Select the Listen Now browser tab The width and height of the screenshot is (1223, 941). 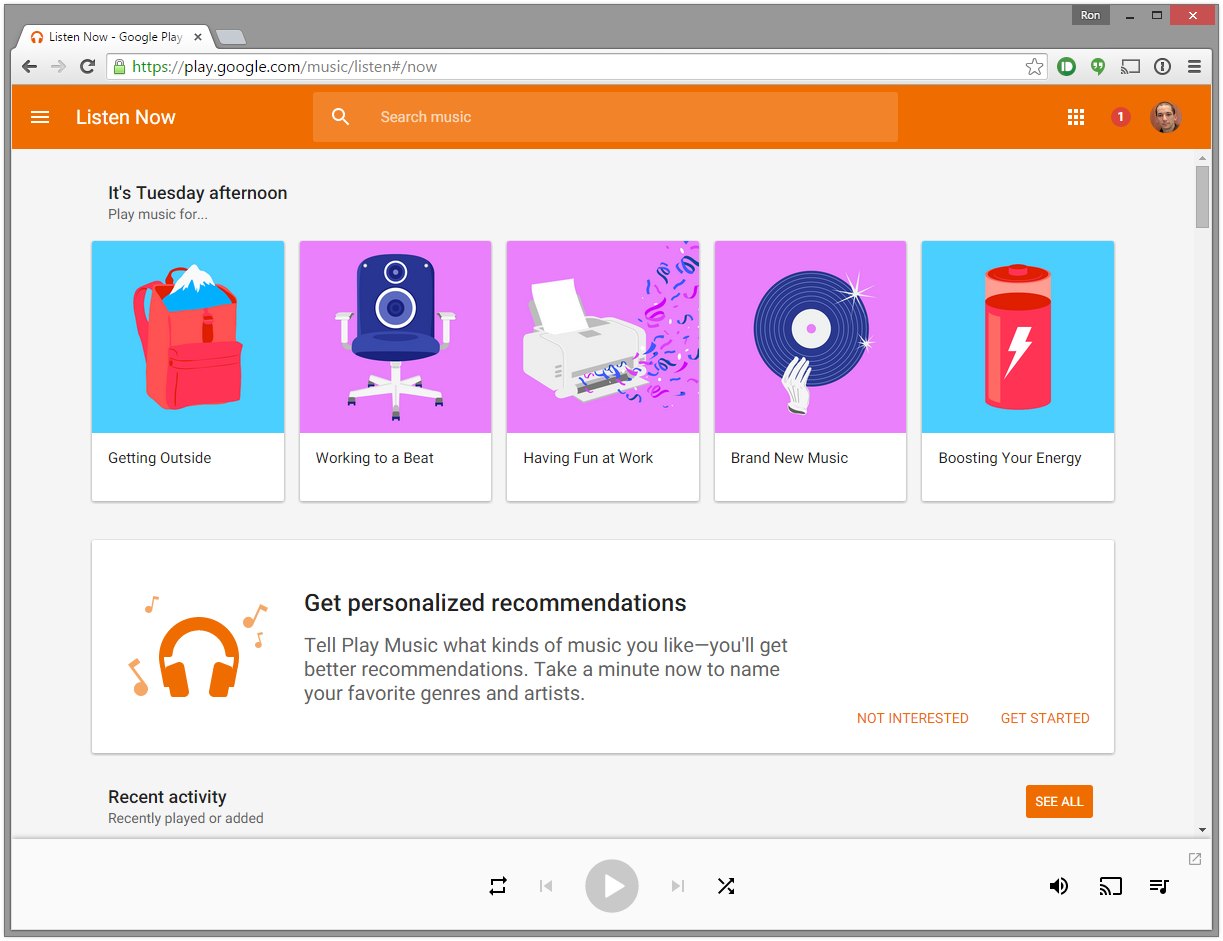coord(115,37)
